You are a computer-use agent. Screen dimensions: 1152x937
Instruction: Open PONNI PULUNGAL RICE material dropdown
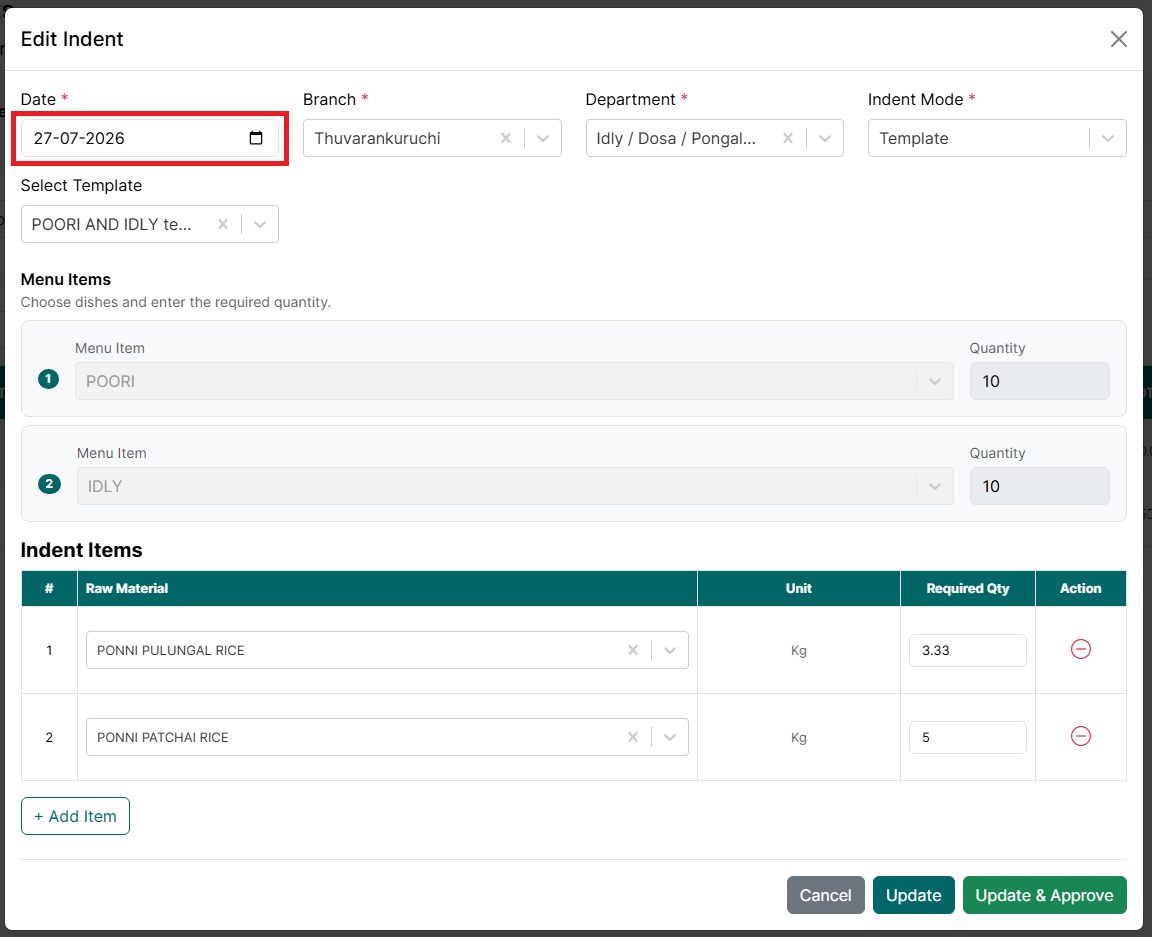pyautogui.click(x=670, y=650)
